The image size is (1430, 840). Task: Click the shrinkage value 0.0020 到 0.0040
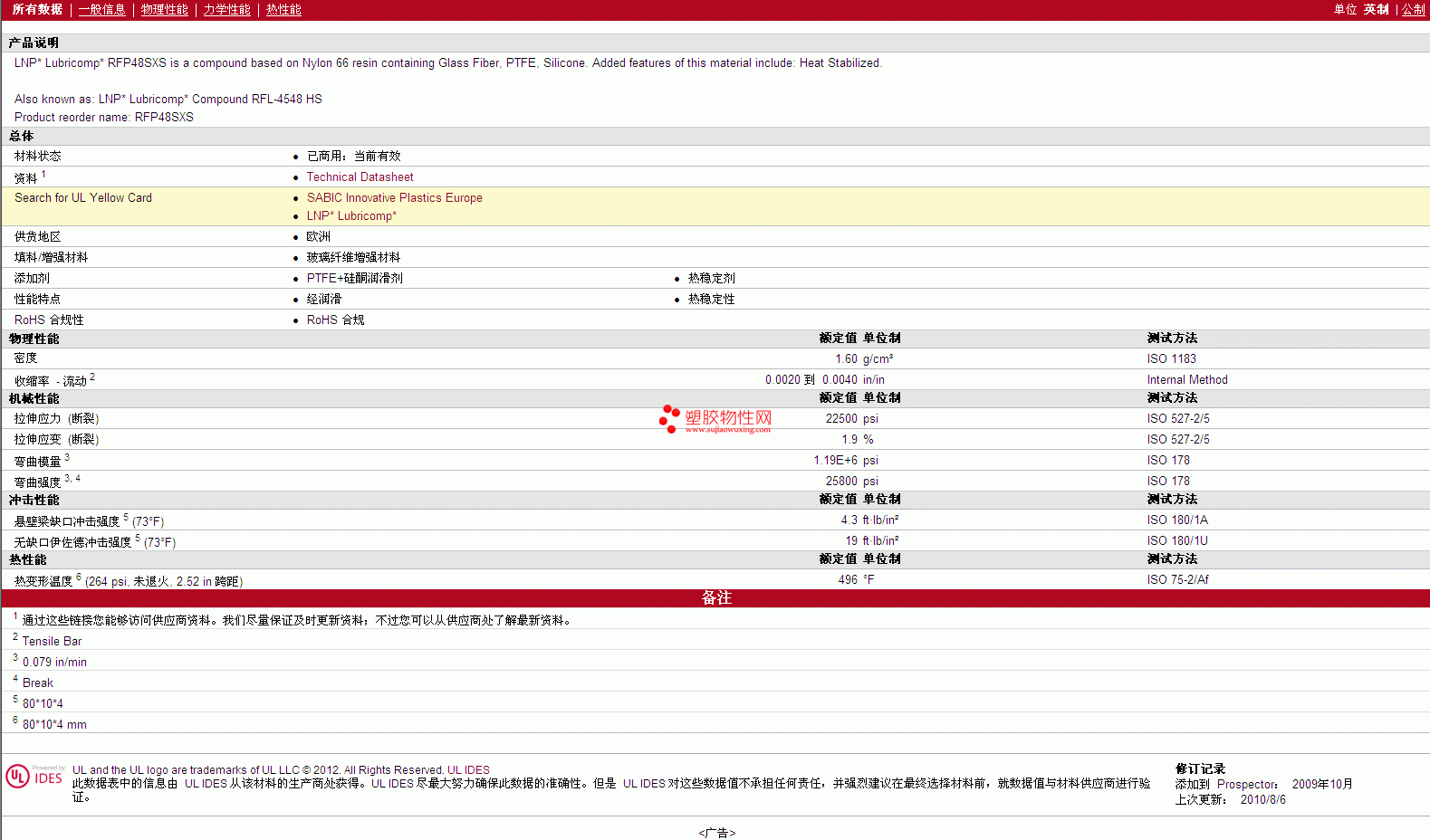tap(811, 380)
